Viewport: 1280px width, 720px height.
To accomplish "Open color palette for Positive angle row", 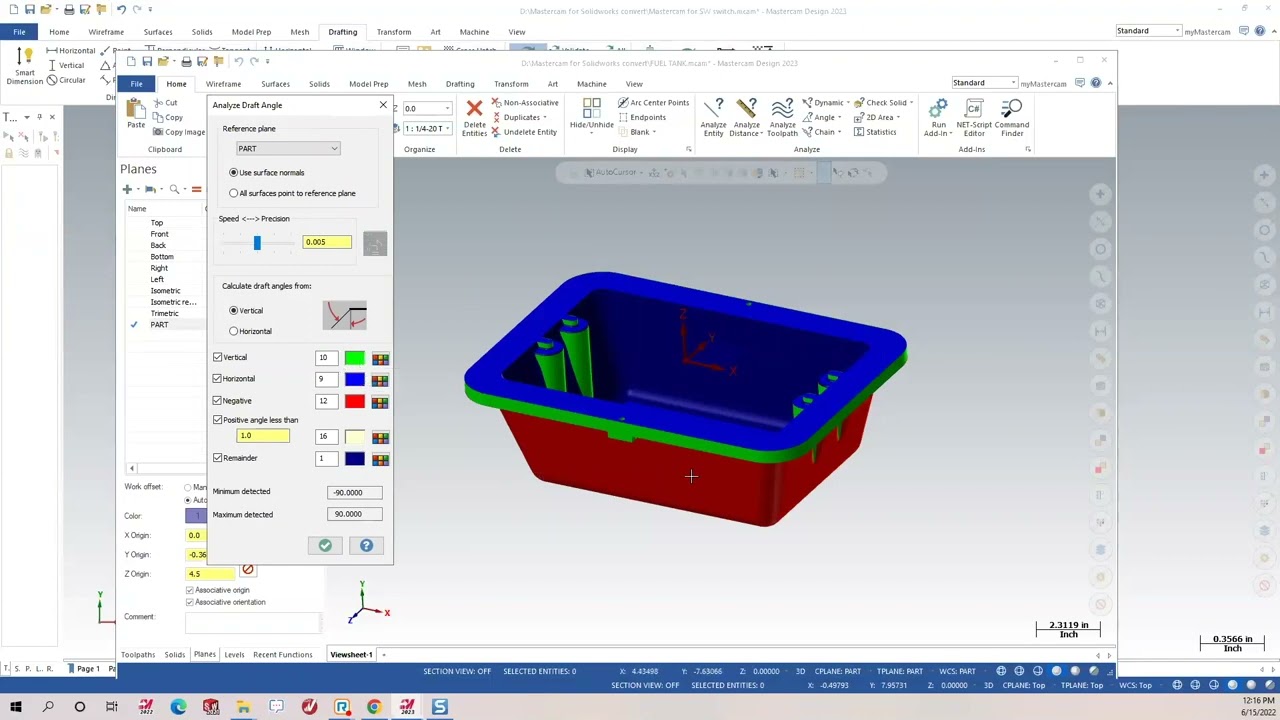I will [x=380, y=437].
